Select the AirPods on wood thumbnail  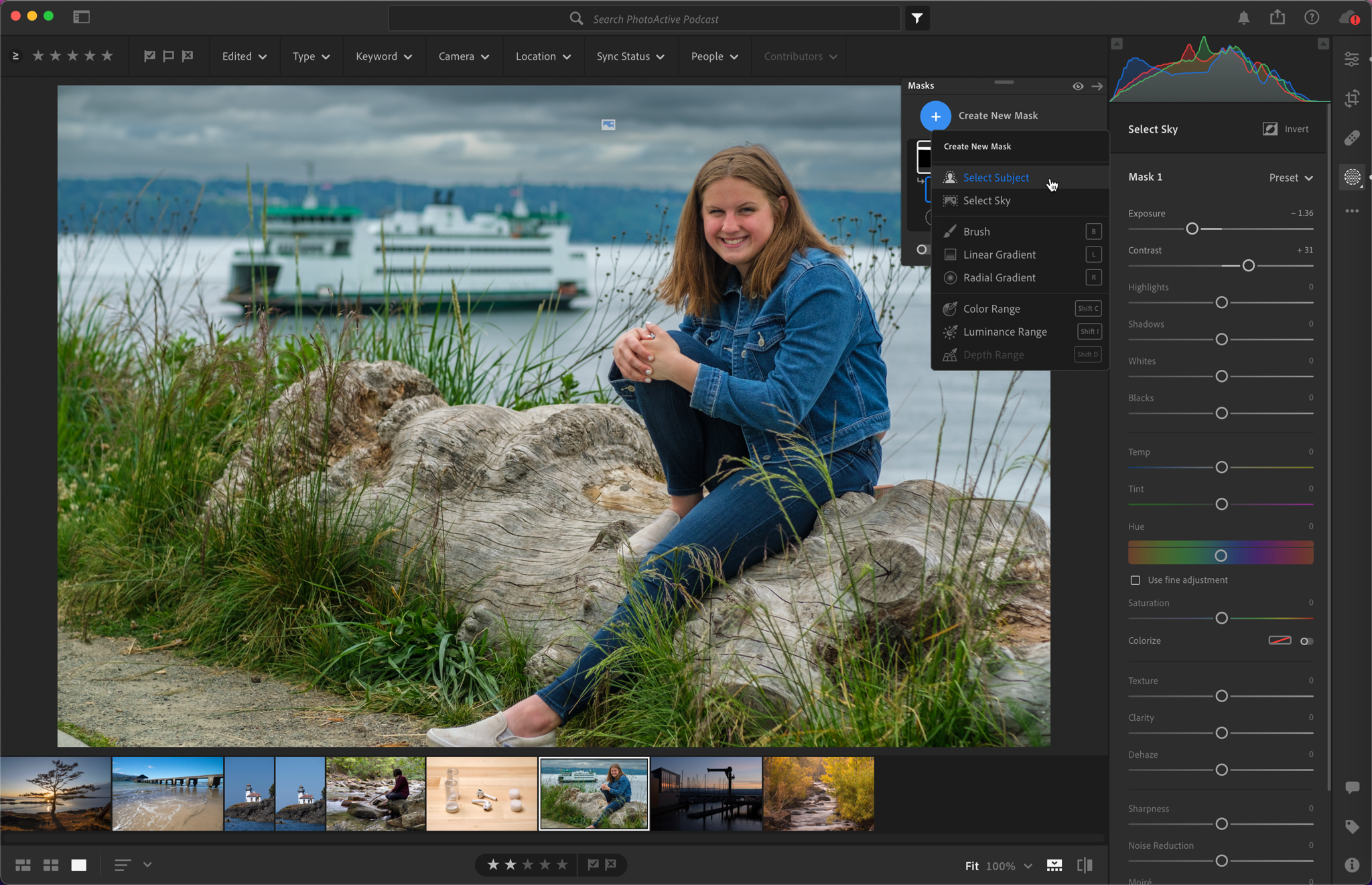point(482,794)
